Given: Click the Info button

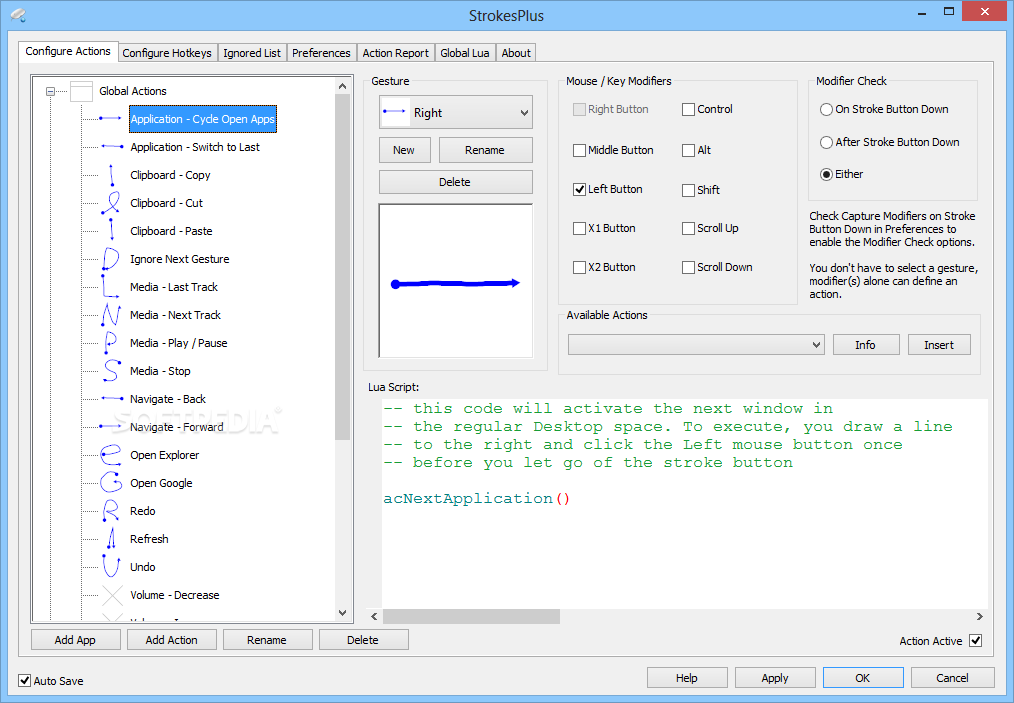Looking at the screenshot, I should point(866,345).
